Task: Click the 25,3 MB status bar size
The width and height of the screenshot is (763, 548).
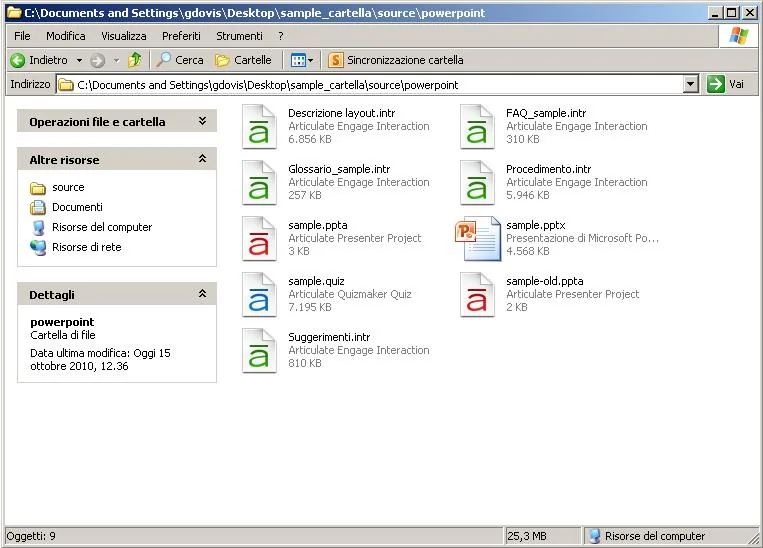Action: (527, 536)
